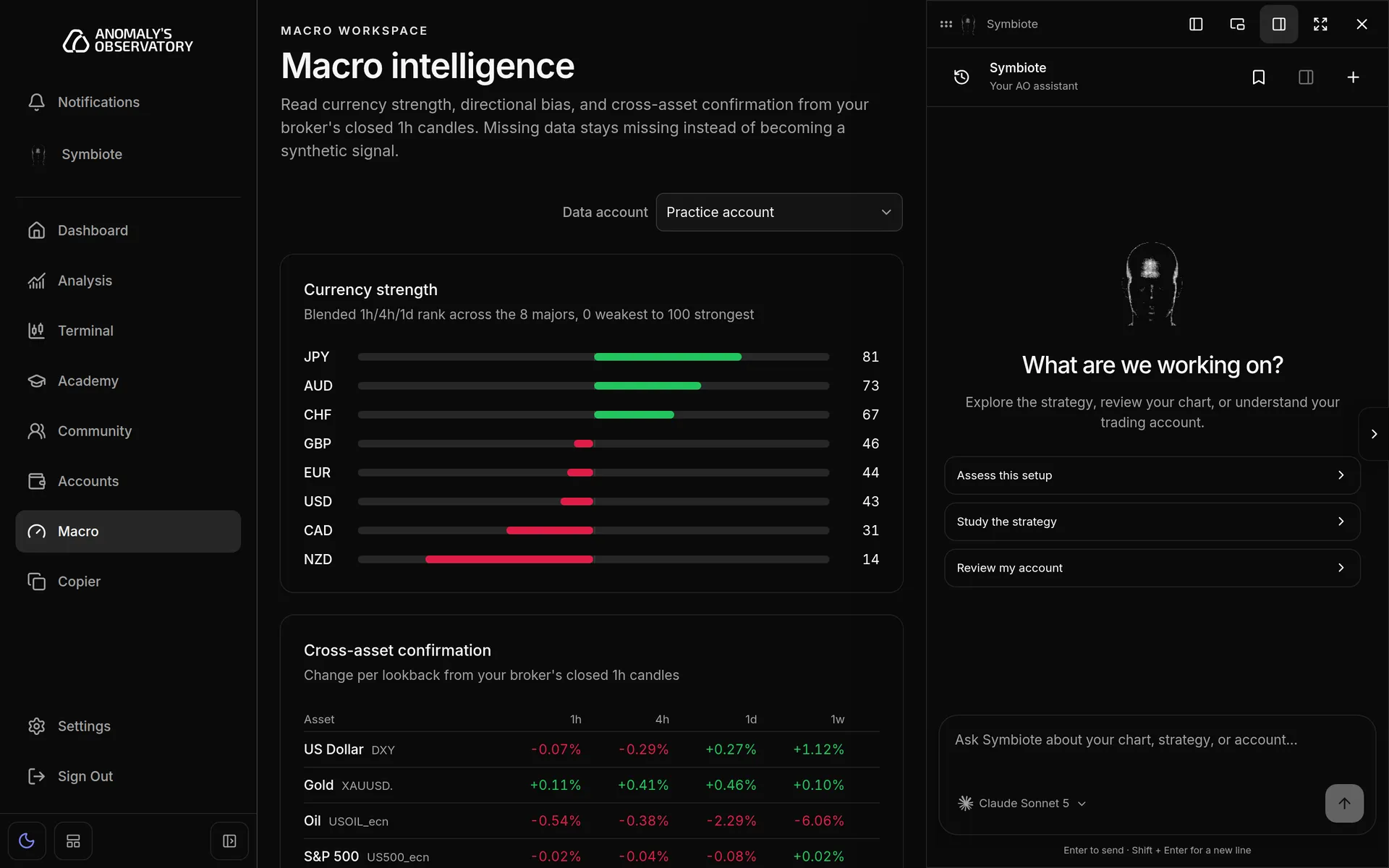Viewport: 1389px width, 868px height.
Task: Open the Terminal section
Action: 128,331
